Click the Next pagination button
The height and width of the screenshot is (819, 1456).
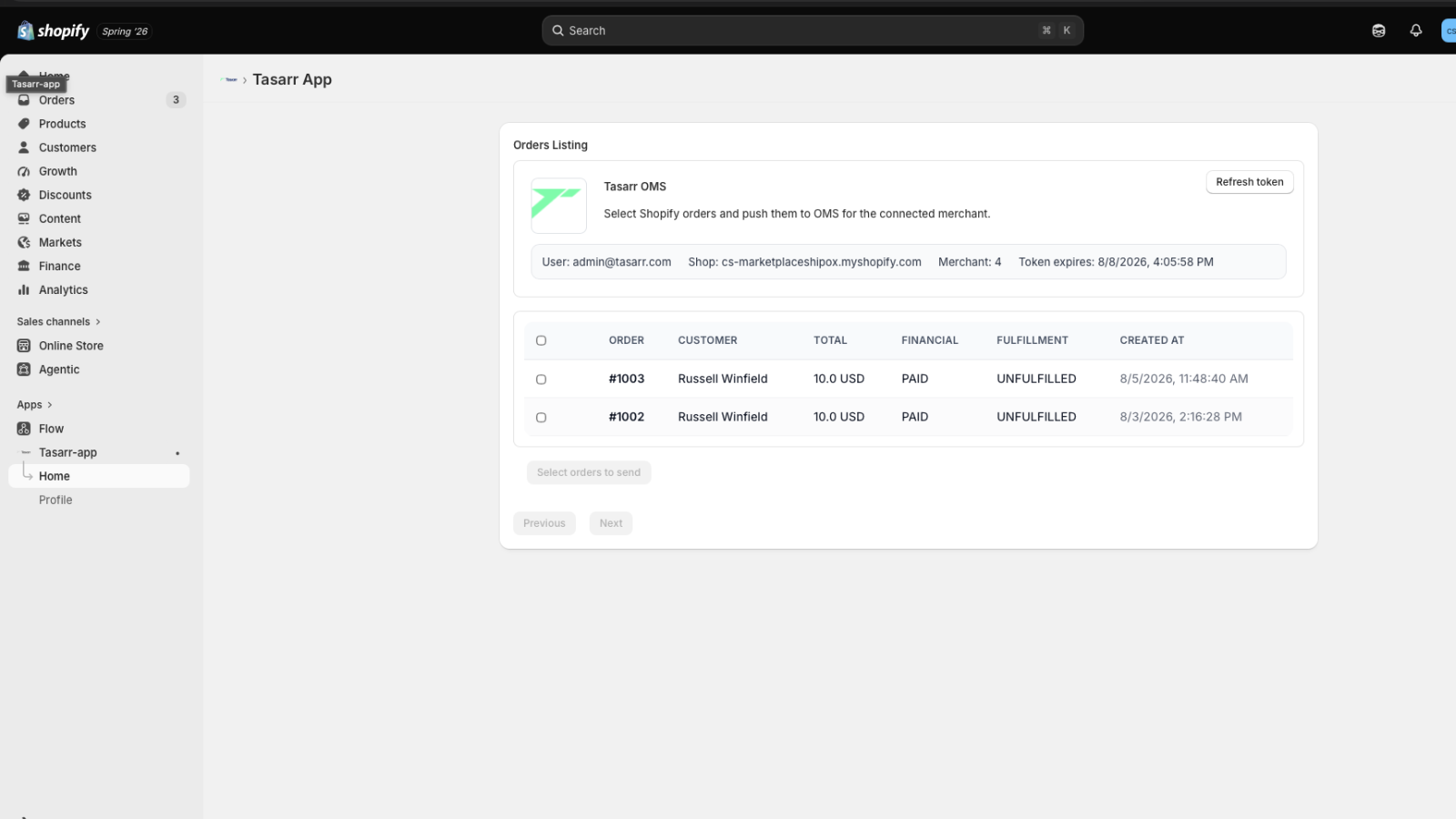click(x=611, y=523)
